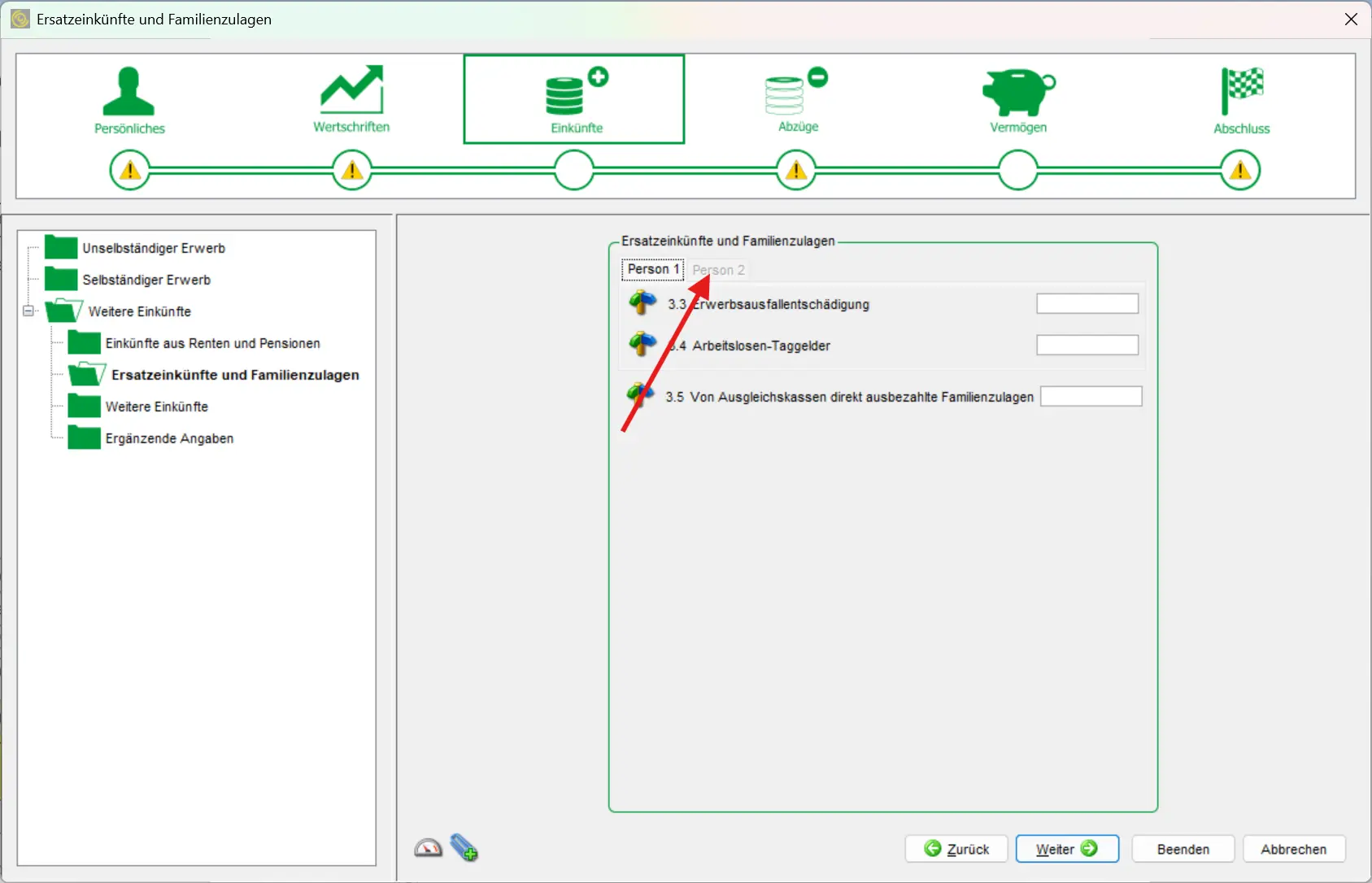Image resolution: width=1372 pixels, height=883 pixels.
Task: Click help icon beside Arbeitslosen-Taggelder
Action: 642,344
